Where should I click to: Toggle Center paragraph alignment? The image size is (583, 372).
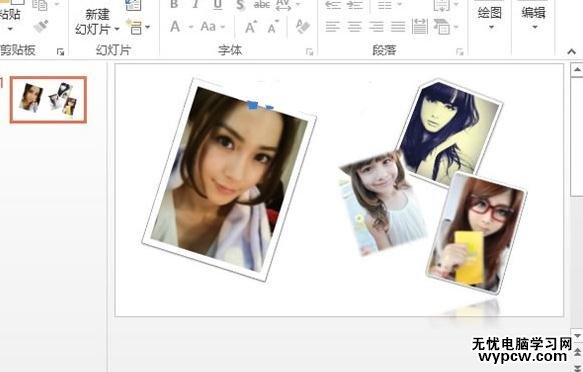[x=354, y=27]
